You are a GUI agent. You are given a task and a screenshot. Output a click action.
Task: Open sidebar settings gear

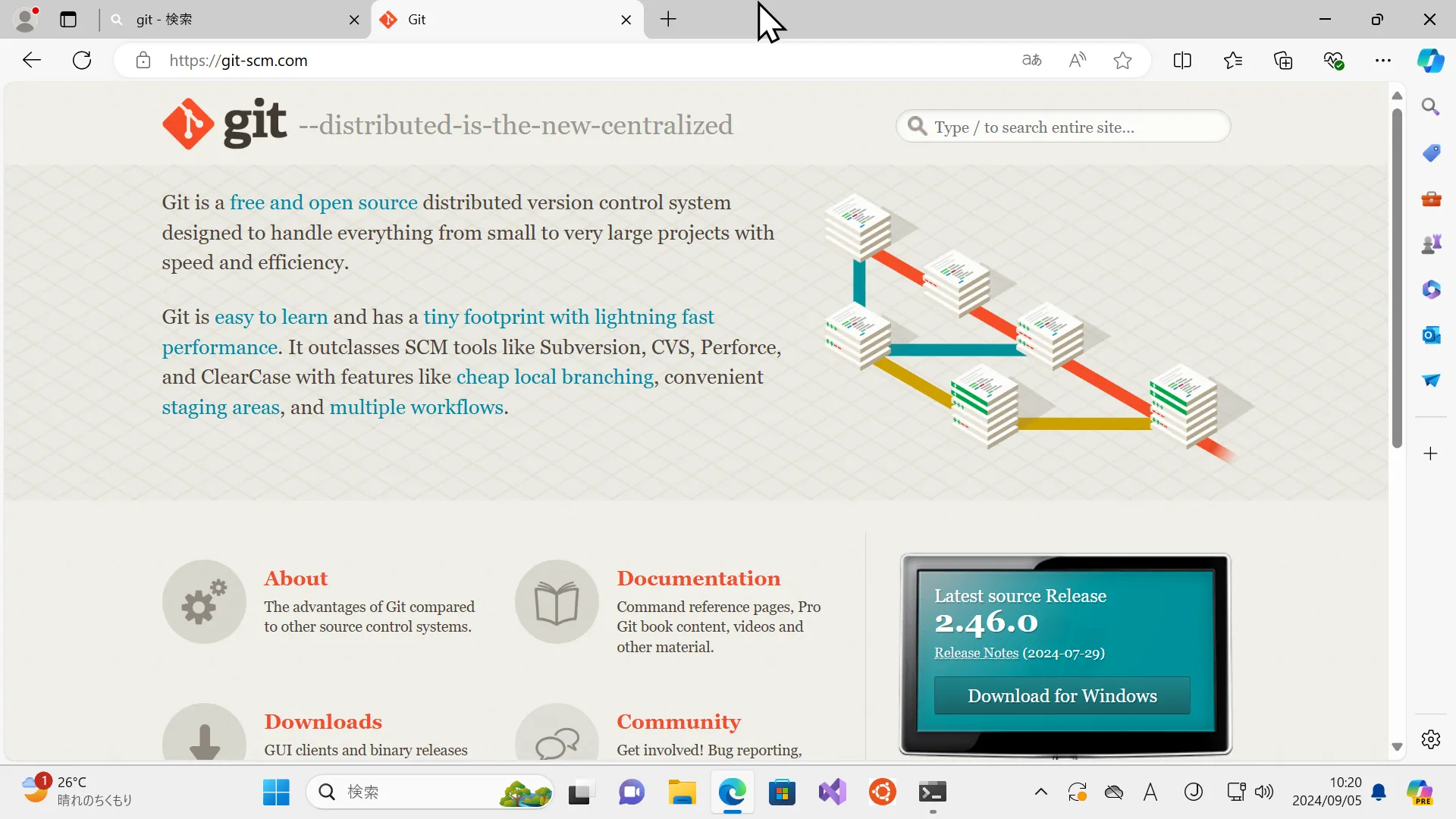(1431, 739)
